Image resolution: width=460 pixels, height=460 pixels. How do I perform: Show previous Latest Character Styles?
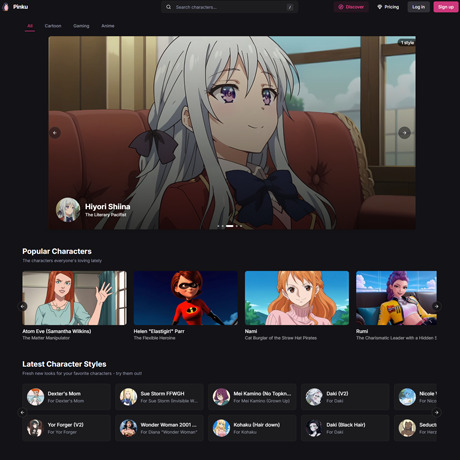coord(23,412)
